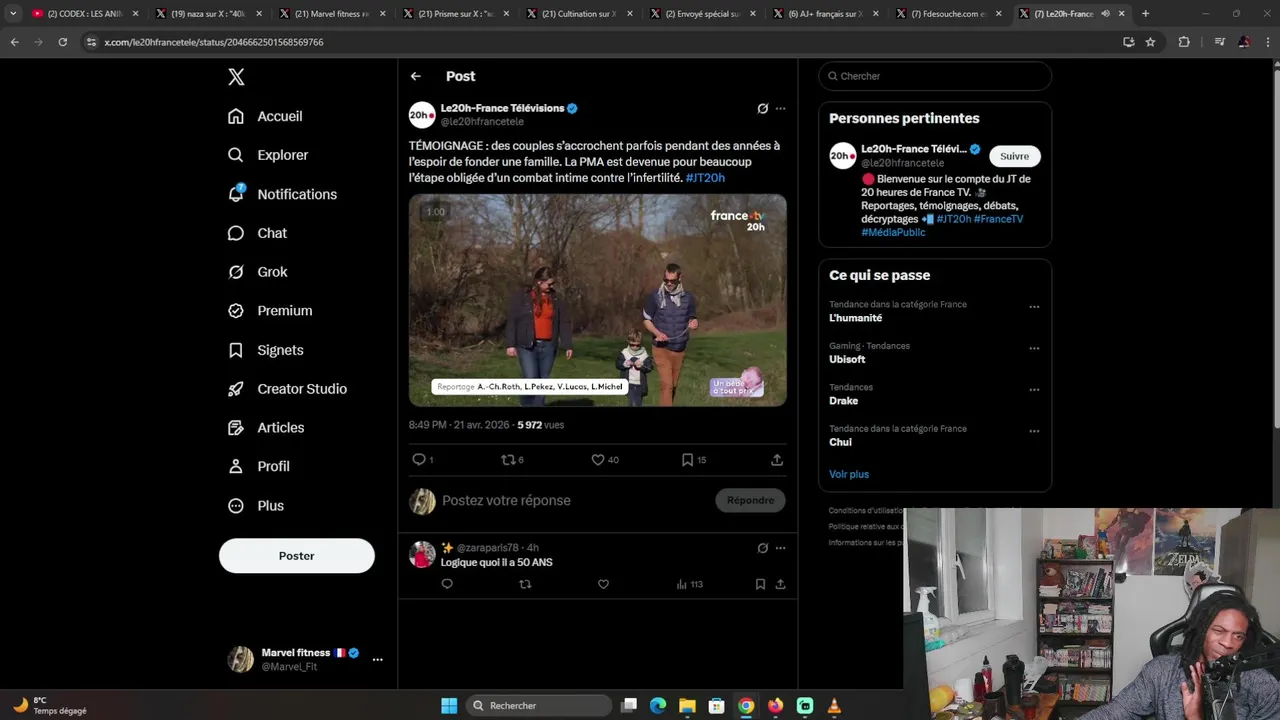Open Chui trend

coord(840,442)
